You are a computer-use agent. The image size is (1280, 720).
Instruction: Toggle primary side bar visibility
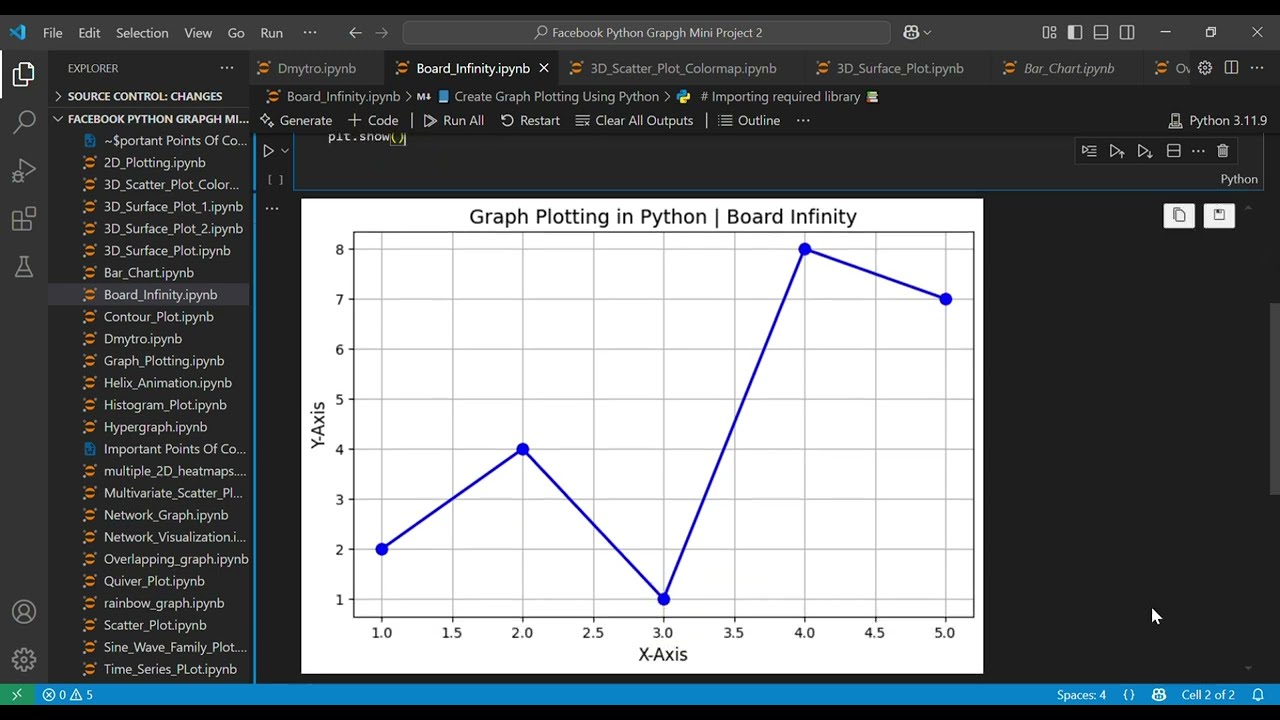click(x=1075, y=32)
